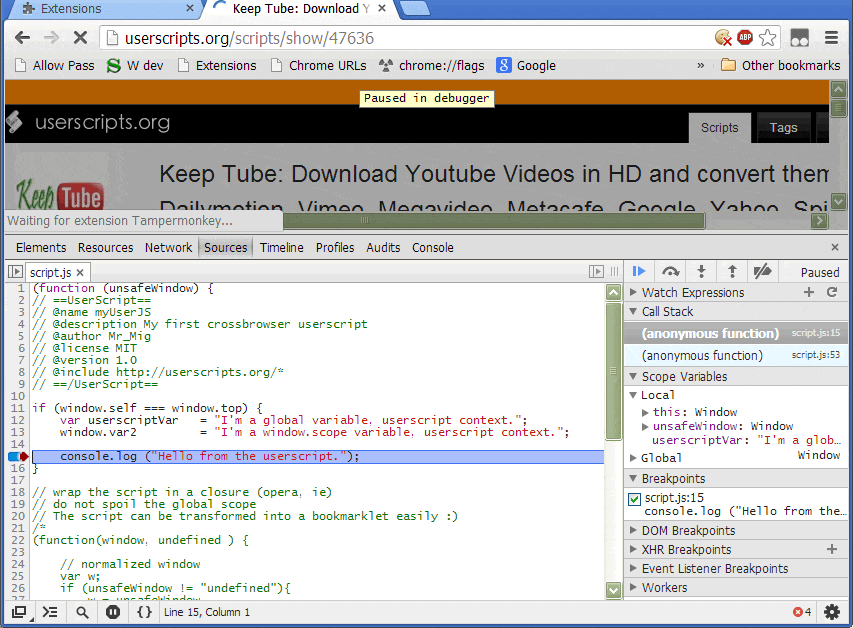Show the navigator sidebar in Sources
Screen dimensions: 853x628
(x=15, y=272)
